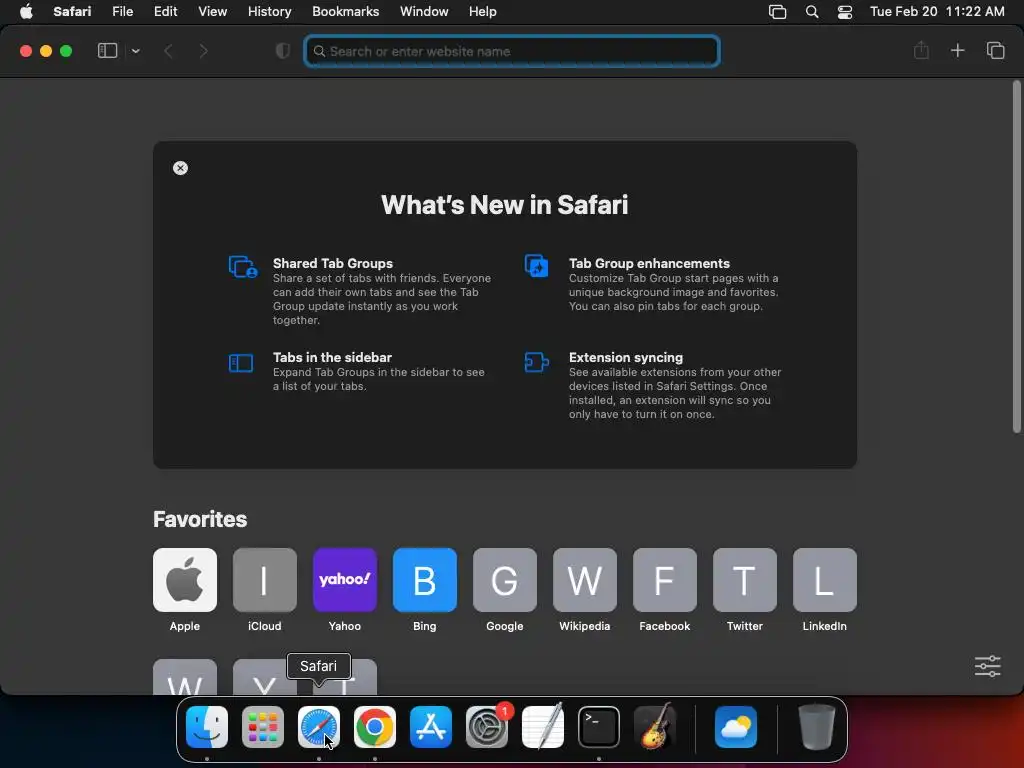
Task: Open Stage Manager from menu bar
Action: tap(777, 11)
